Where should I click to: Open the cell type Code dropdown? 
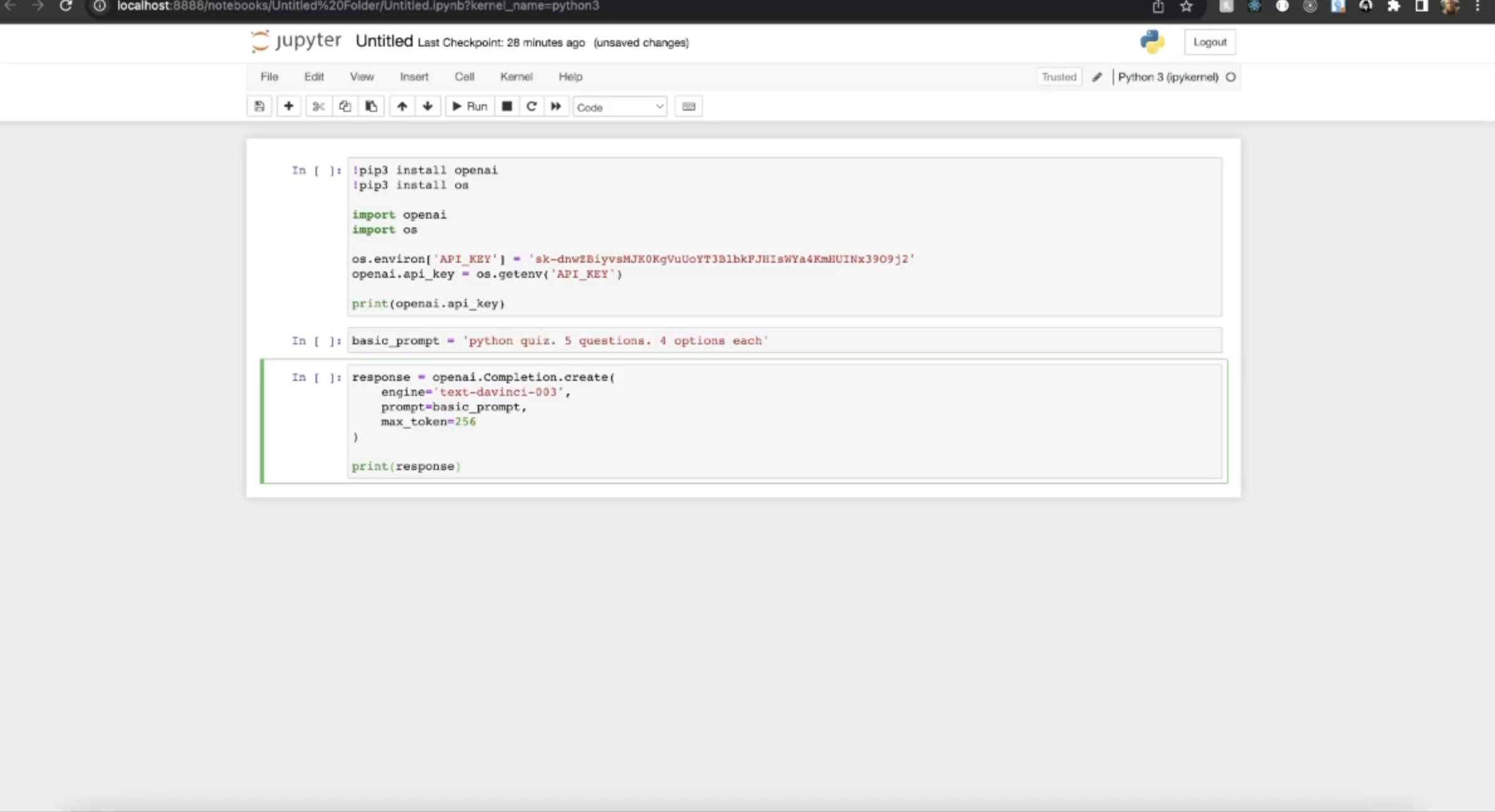point(619,107)
